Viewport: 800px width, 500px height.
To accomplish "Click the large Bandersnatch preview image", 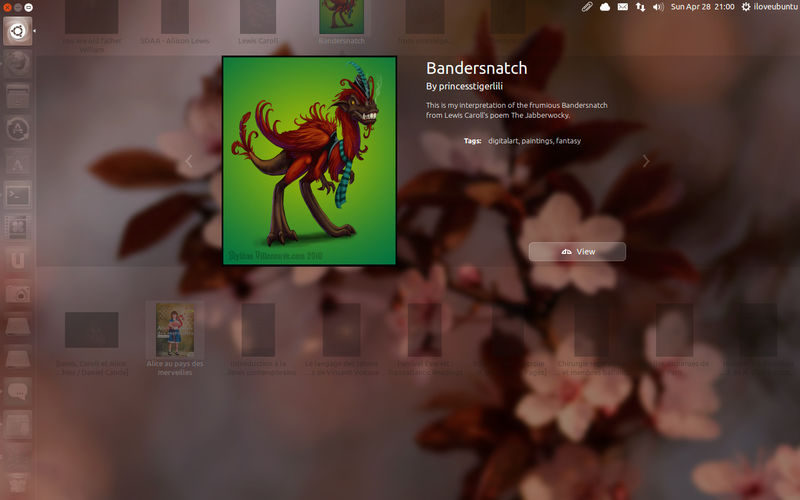I will (309, 161).
